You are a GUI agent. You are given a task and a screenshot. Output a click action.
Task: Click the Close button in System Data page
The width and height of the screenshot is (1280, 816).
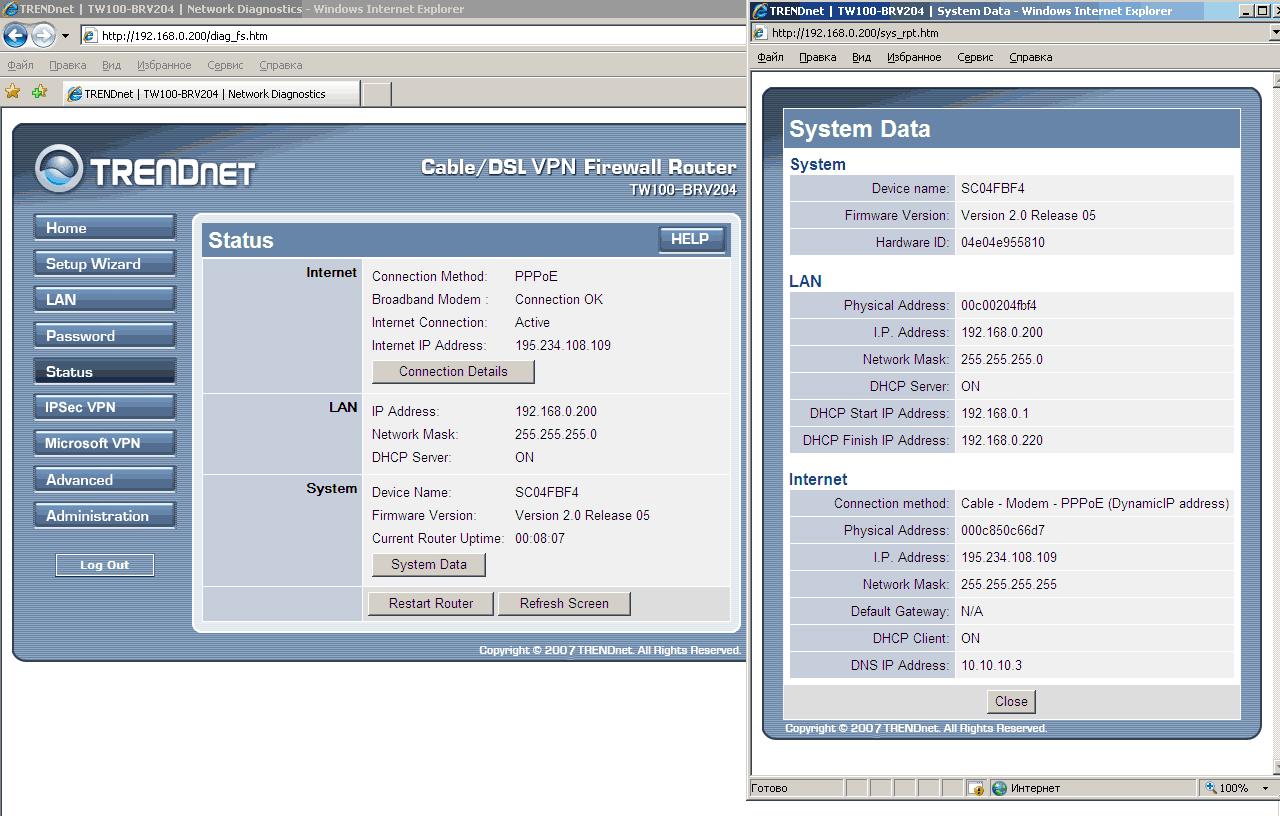[1012, 701]
